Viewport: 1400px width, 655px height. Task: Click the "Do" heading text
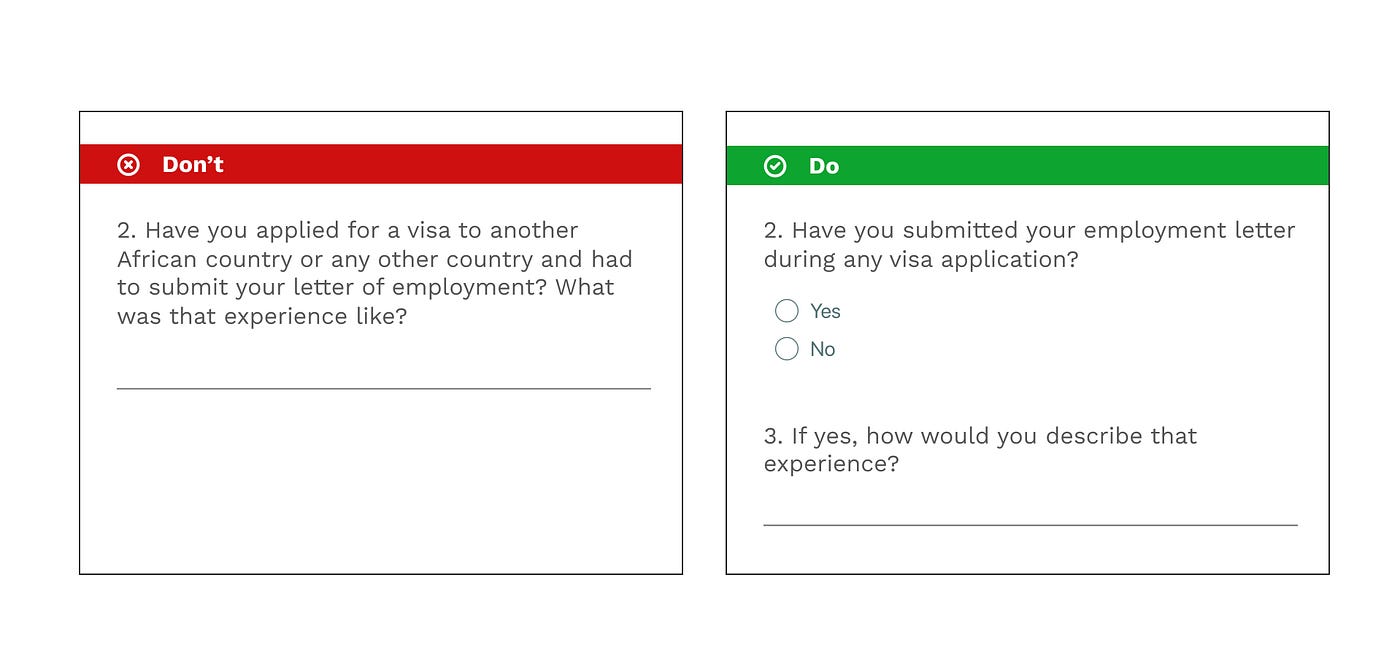pos(824,166)
